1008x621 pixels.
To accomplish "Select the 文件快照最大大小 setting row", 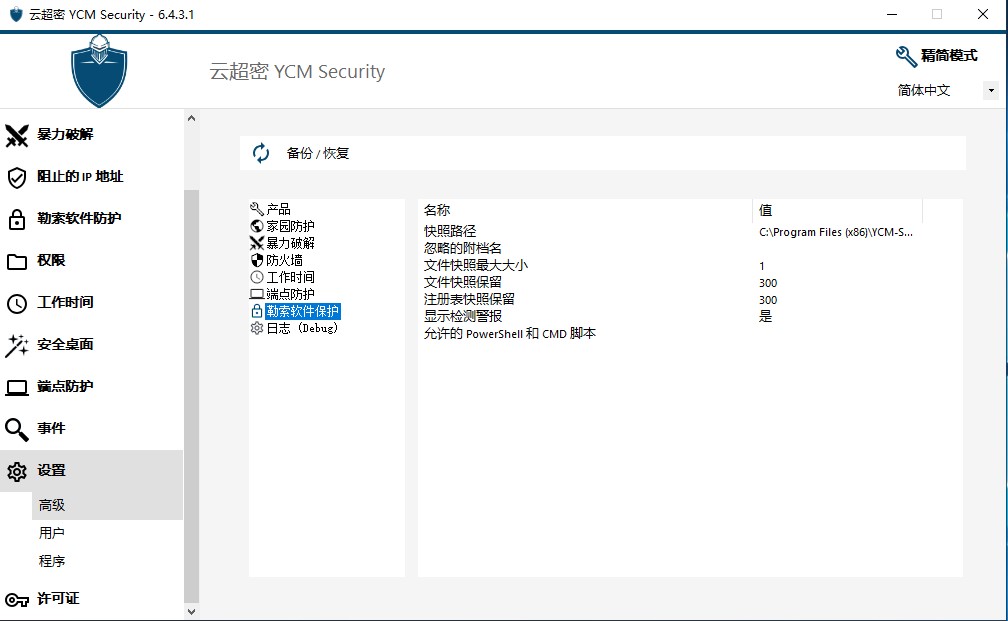I will click(476, 265).
